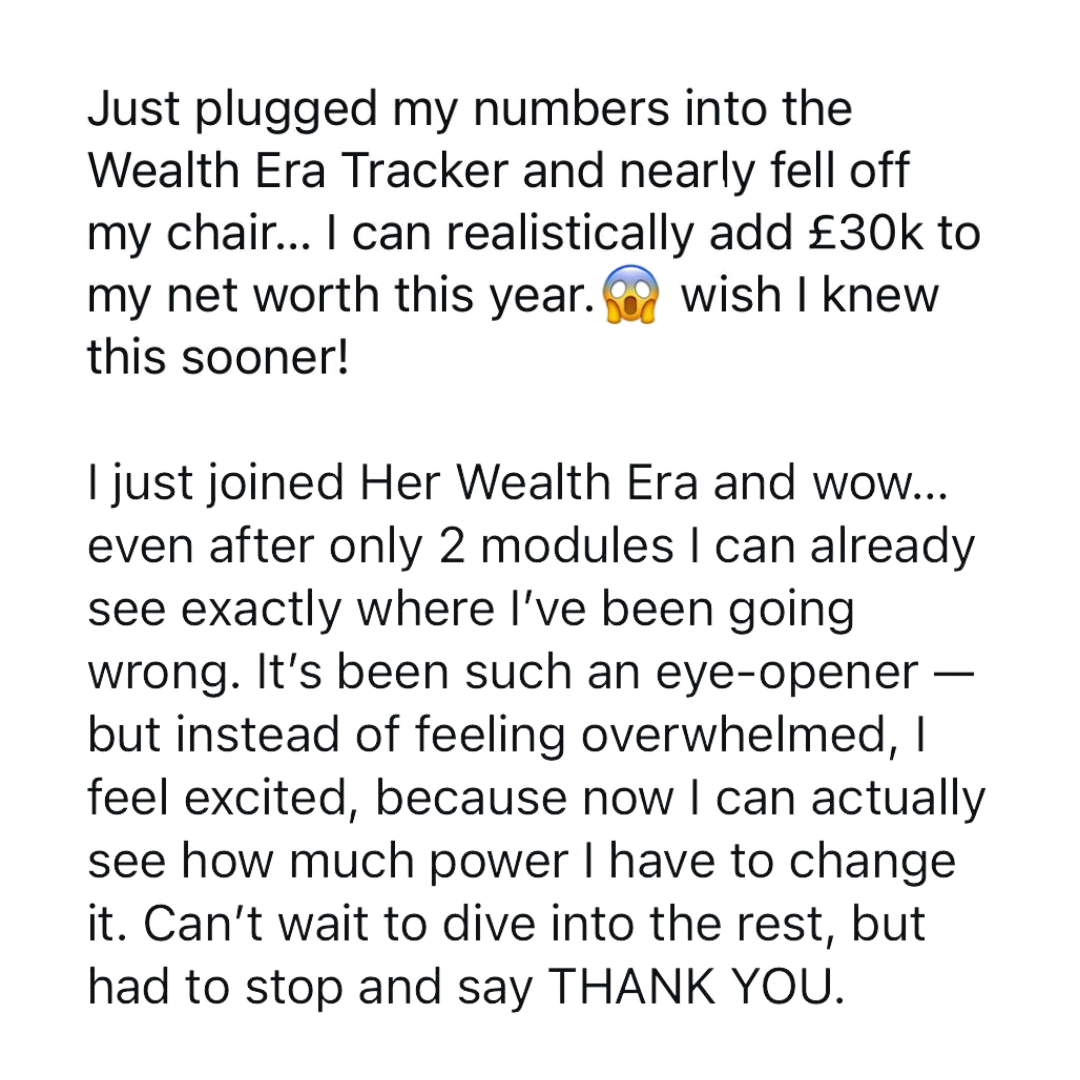
Task: Click the words "my chair"
Action: coord(189,234)
